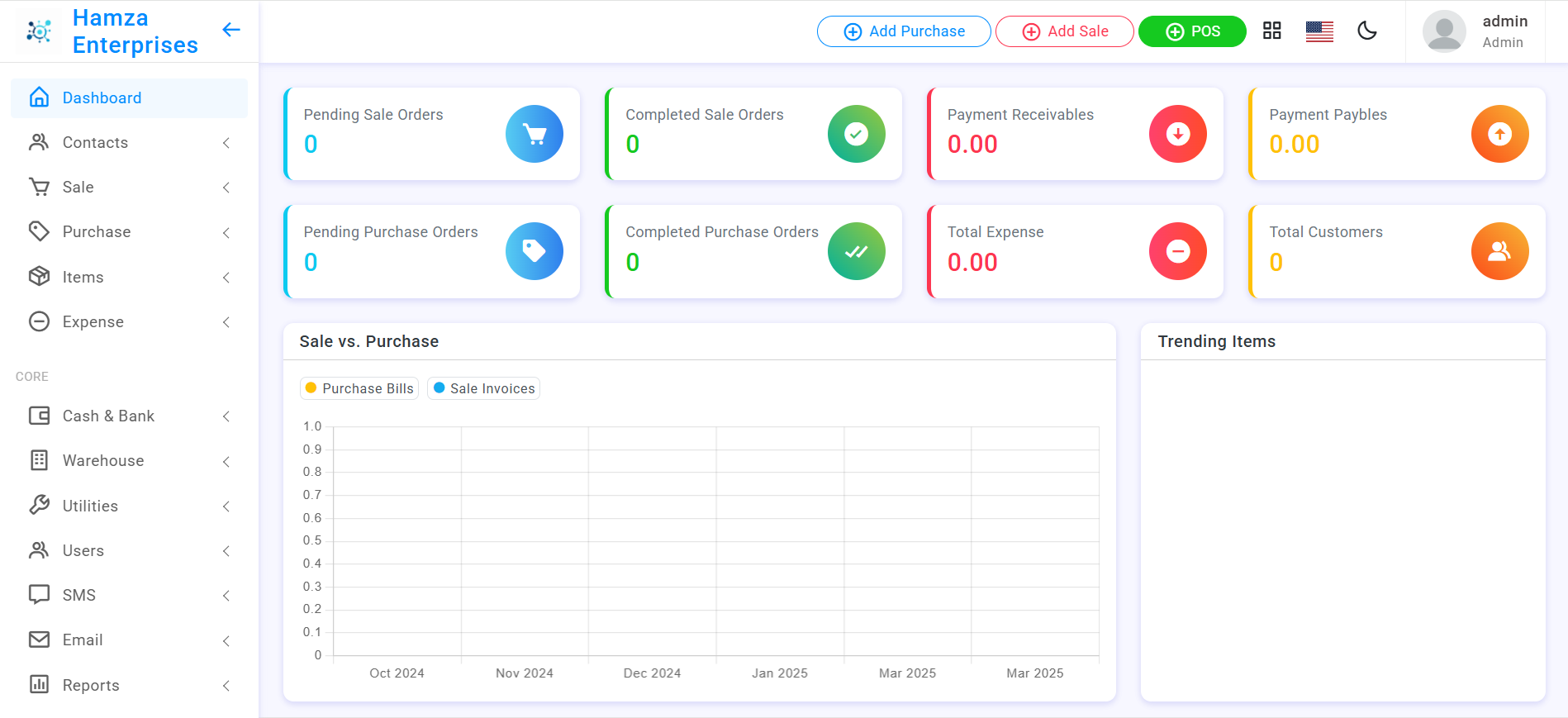Expand Cash & Bank menu chevron
This screenshot has width=1568, height=718.
click(x=226, y=416)
